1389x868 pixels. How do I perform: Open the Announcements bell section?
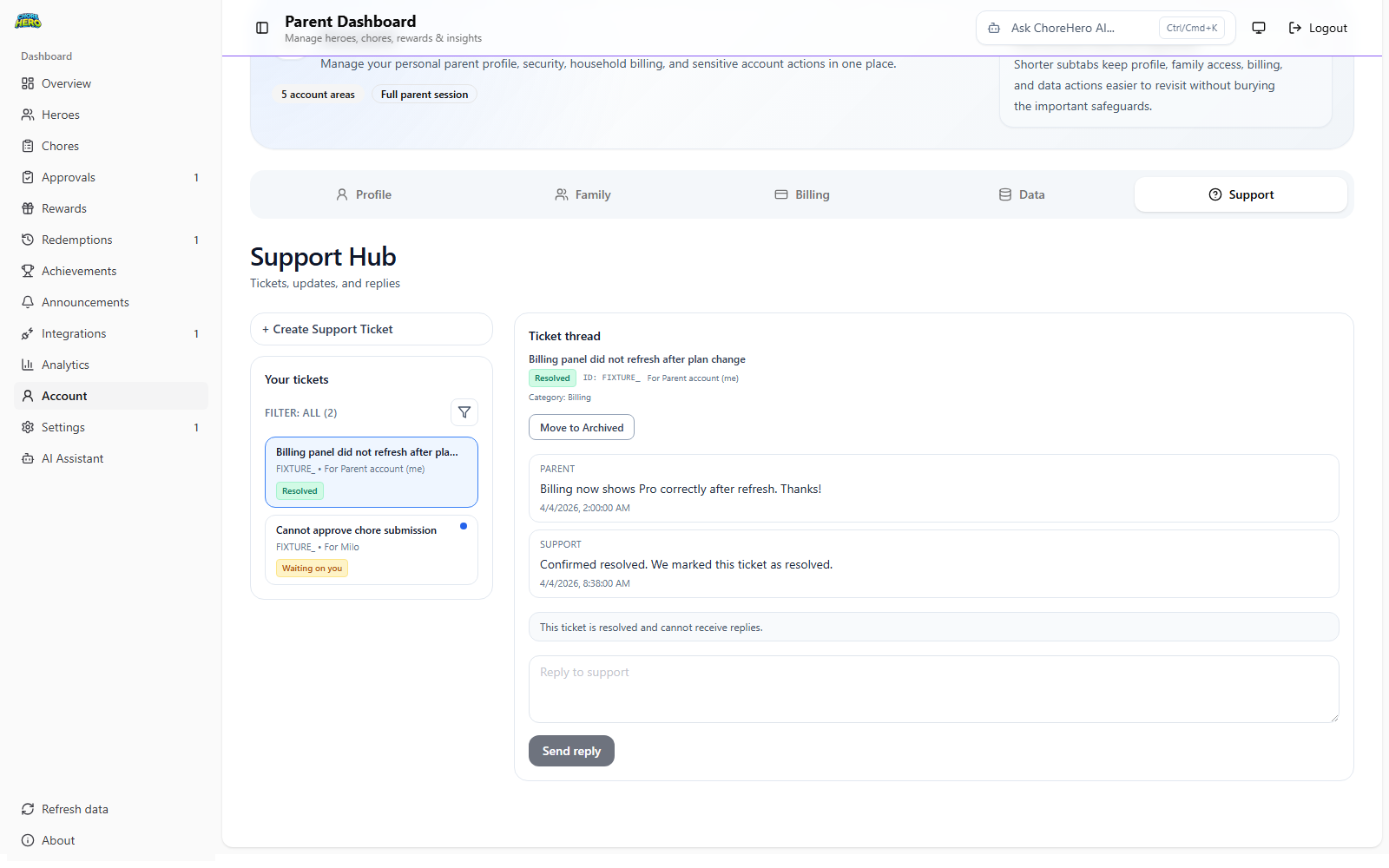[85, 301]
